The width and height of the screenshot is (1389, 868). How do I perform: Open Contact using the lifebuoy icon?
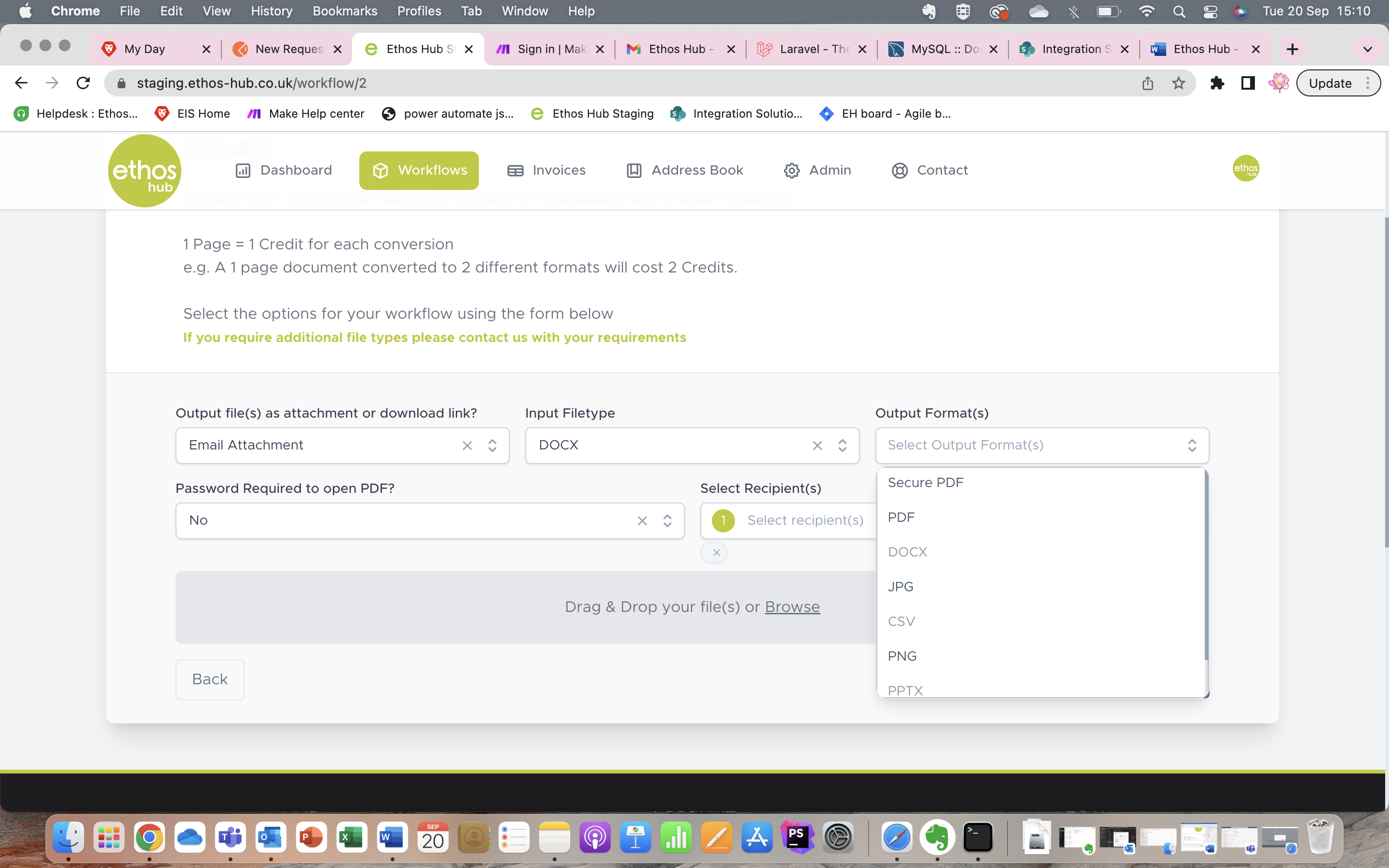point(899,170)
